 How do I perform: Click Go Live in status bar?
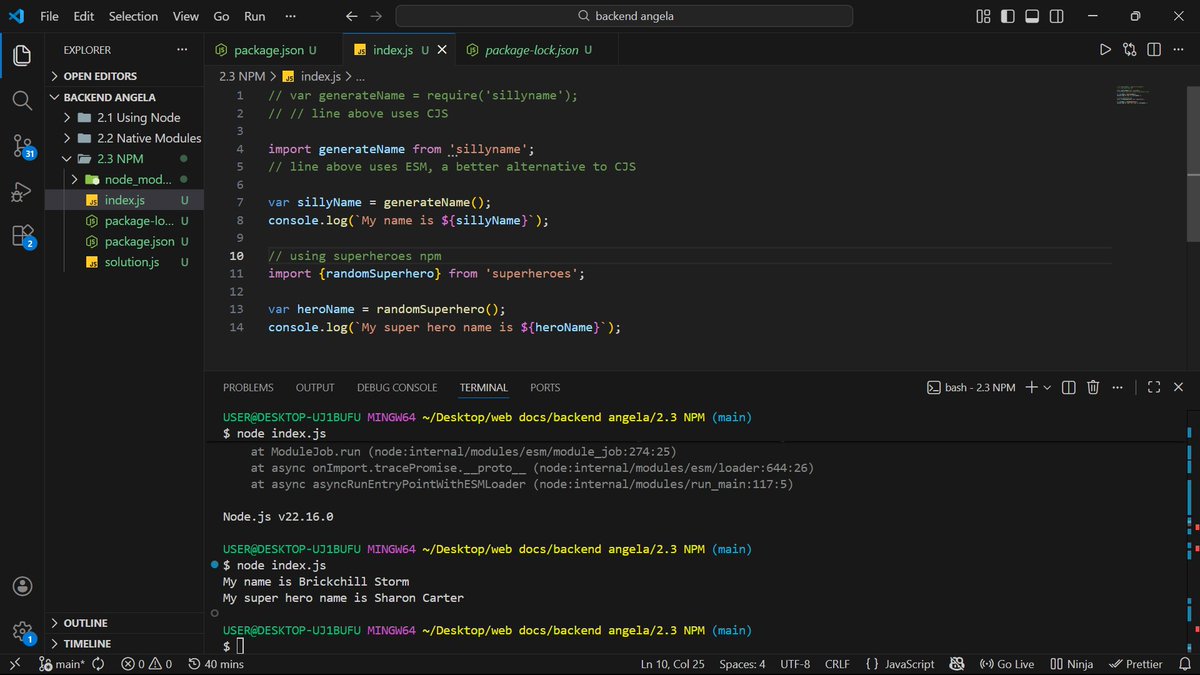pos(1006,664)
